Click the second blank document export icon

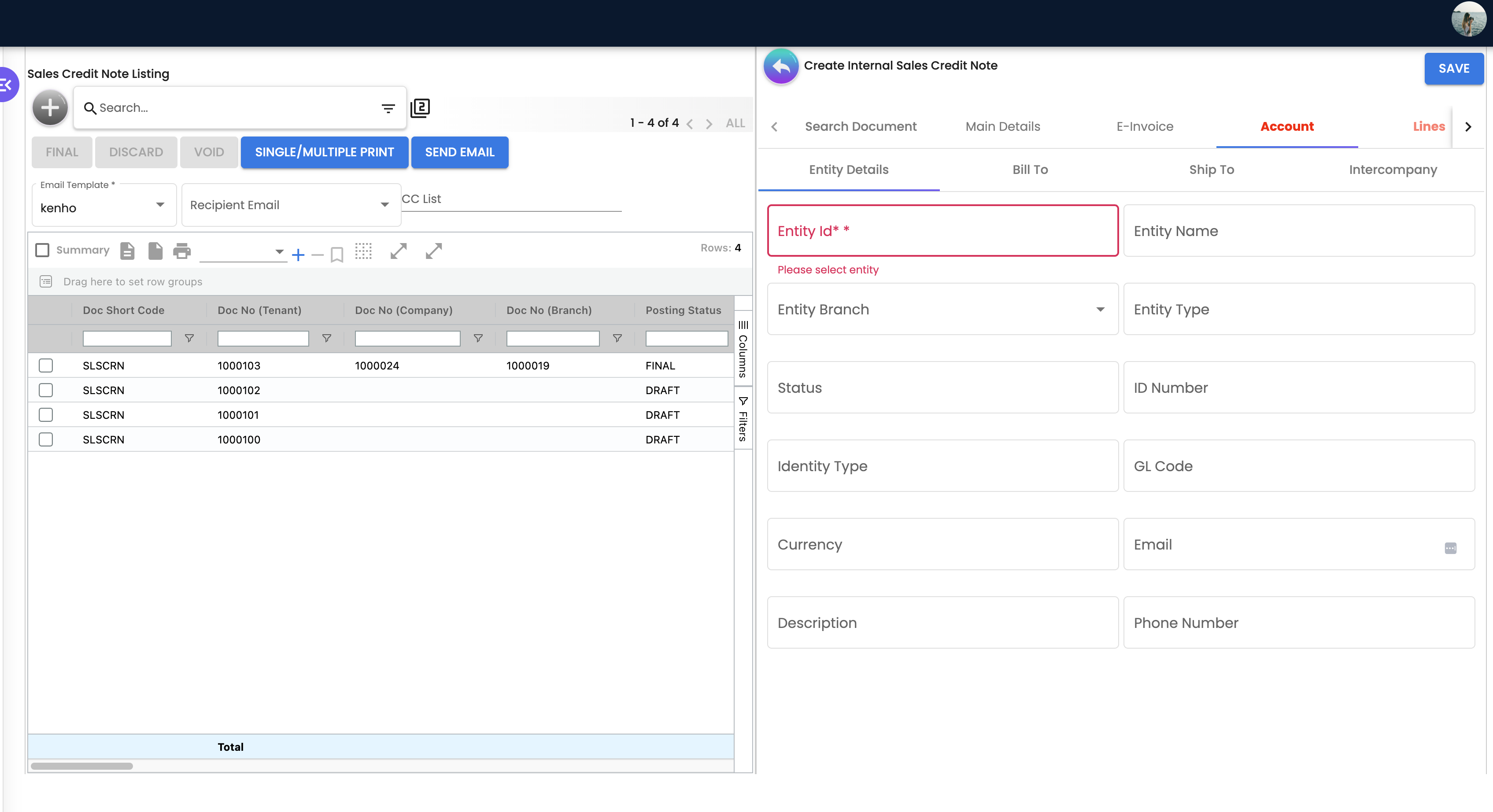tap(155, 251)
